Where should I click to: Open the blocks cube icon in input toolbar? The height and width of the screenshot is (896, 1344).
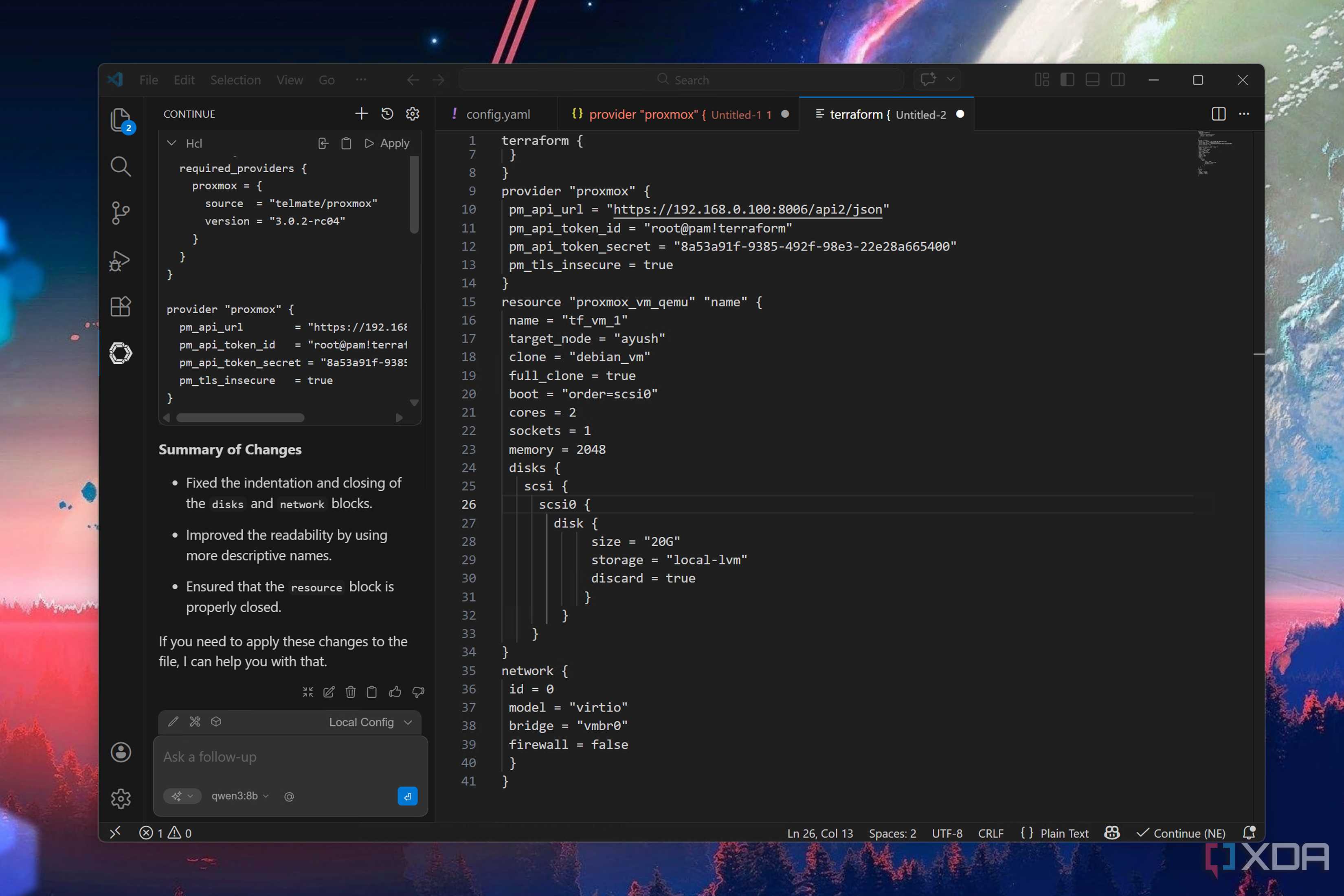(216, 722)
